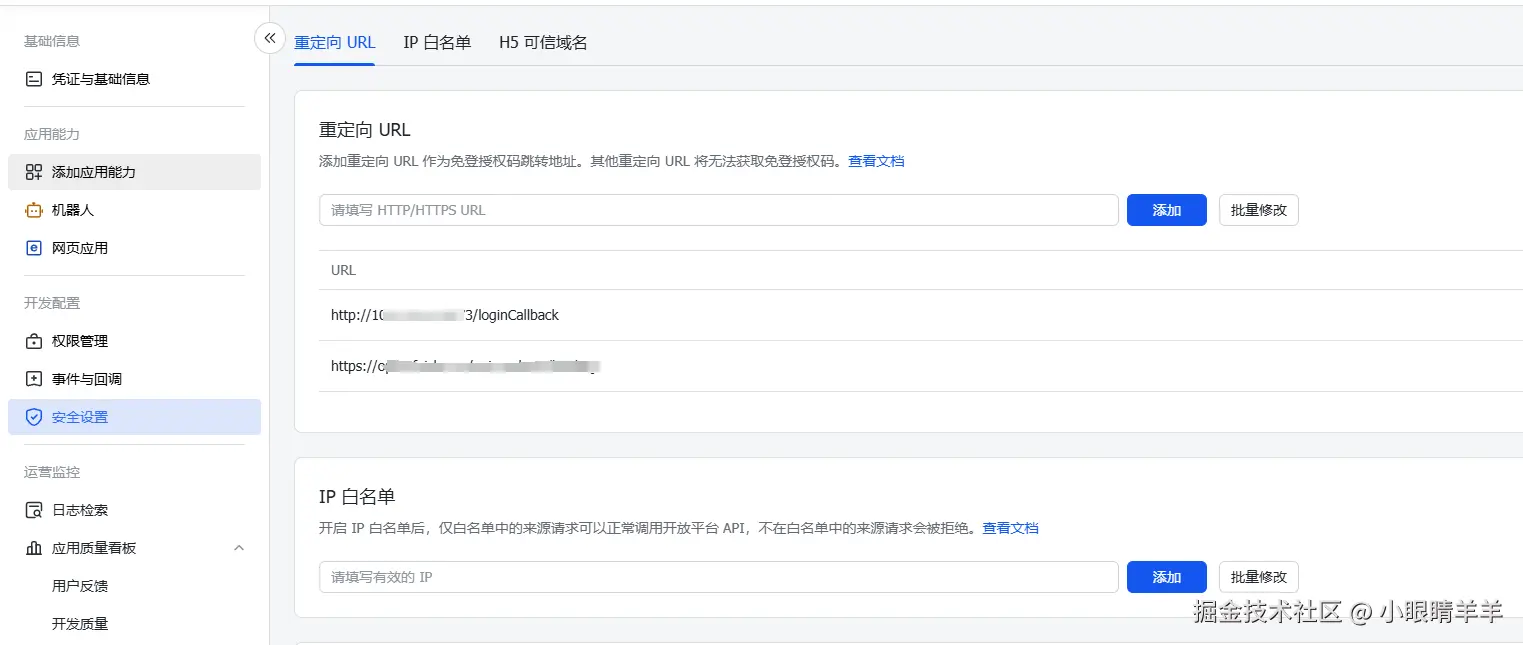The width and height of the screenshot is (1523, 645).
Task: Open 凭证与基础信息 in the sidebar
Action: (x=134, y=79)
